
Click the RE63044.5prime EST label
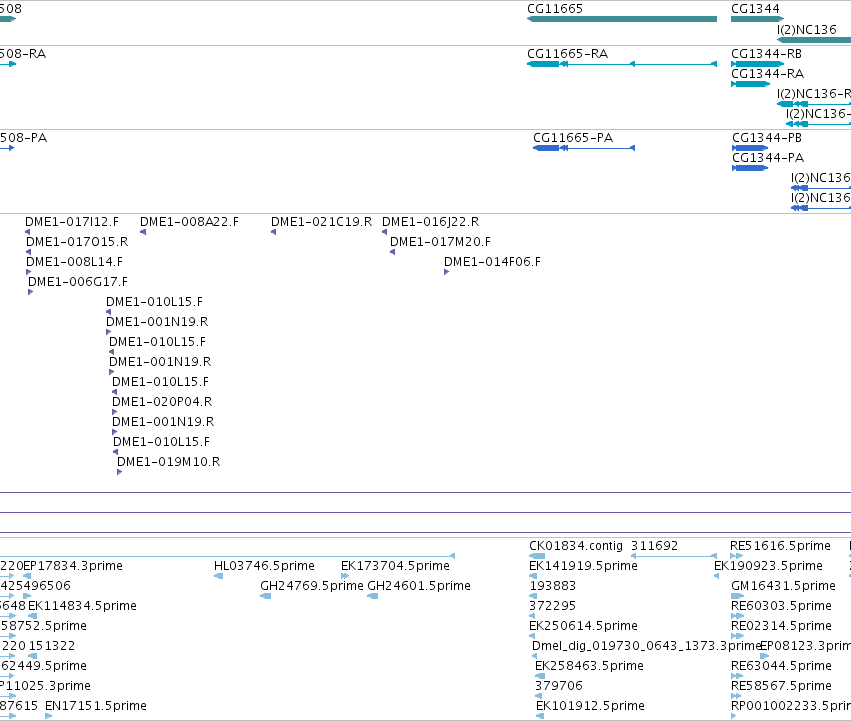click(782, 666)
